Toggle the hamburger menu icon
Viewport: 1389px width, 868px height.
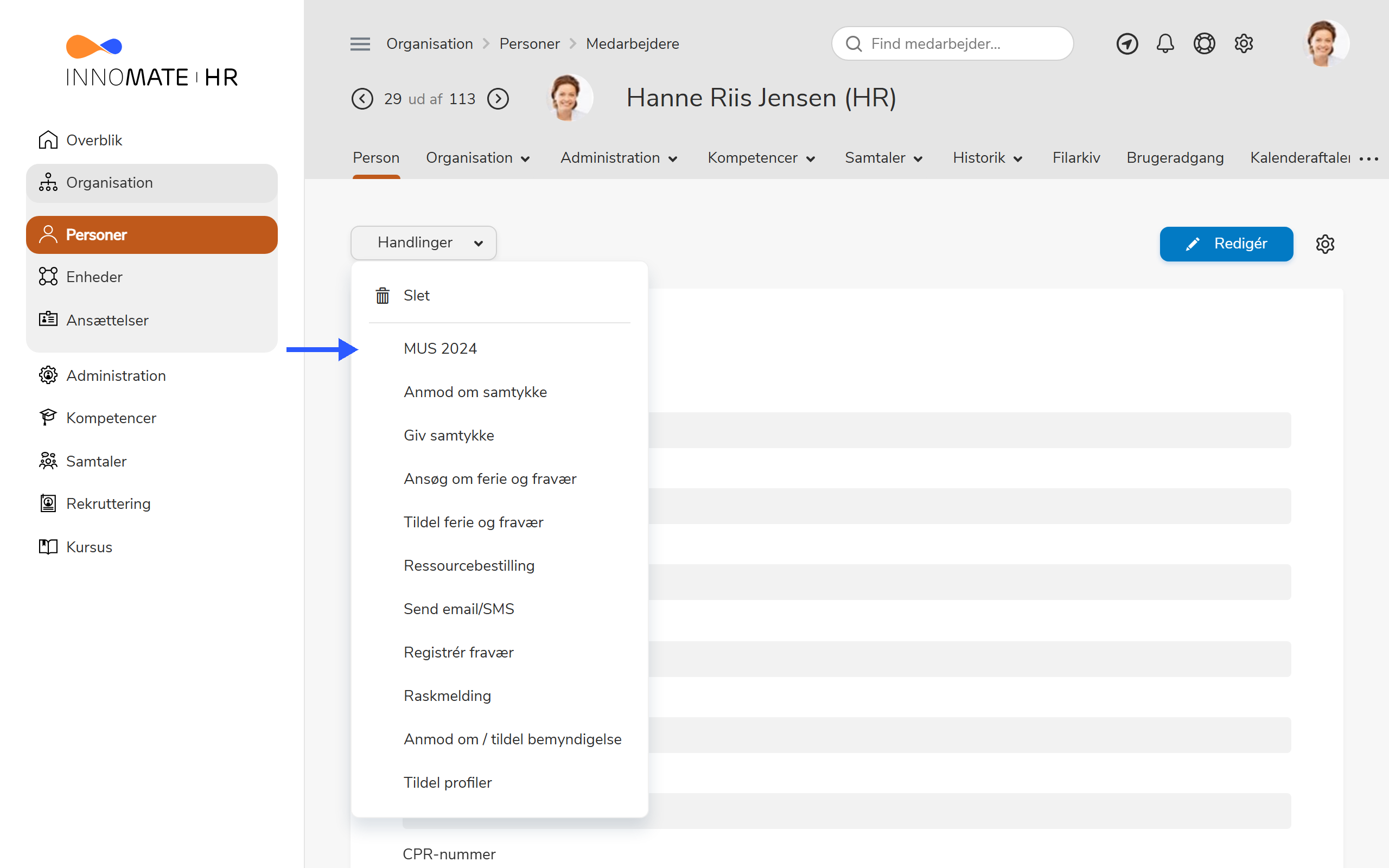[360, 43]
